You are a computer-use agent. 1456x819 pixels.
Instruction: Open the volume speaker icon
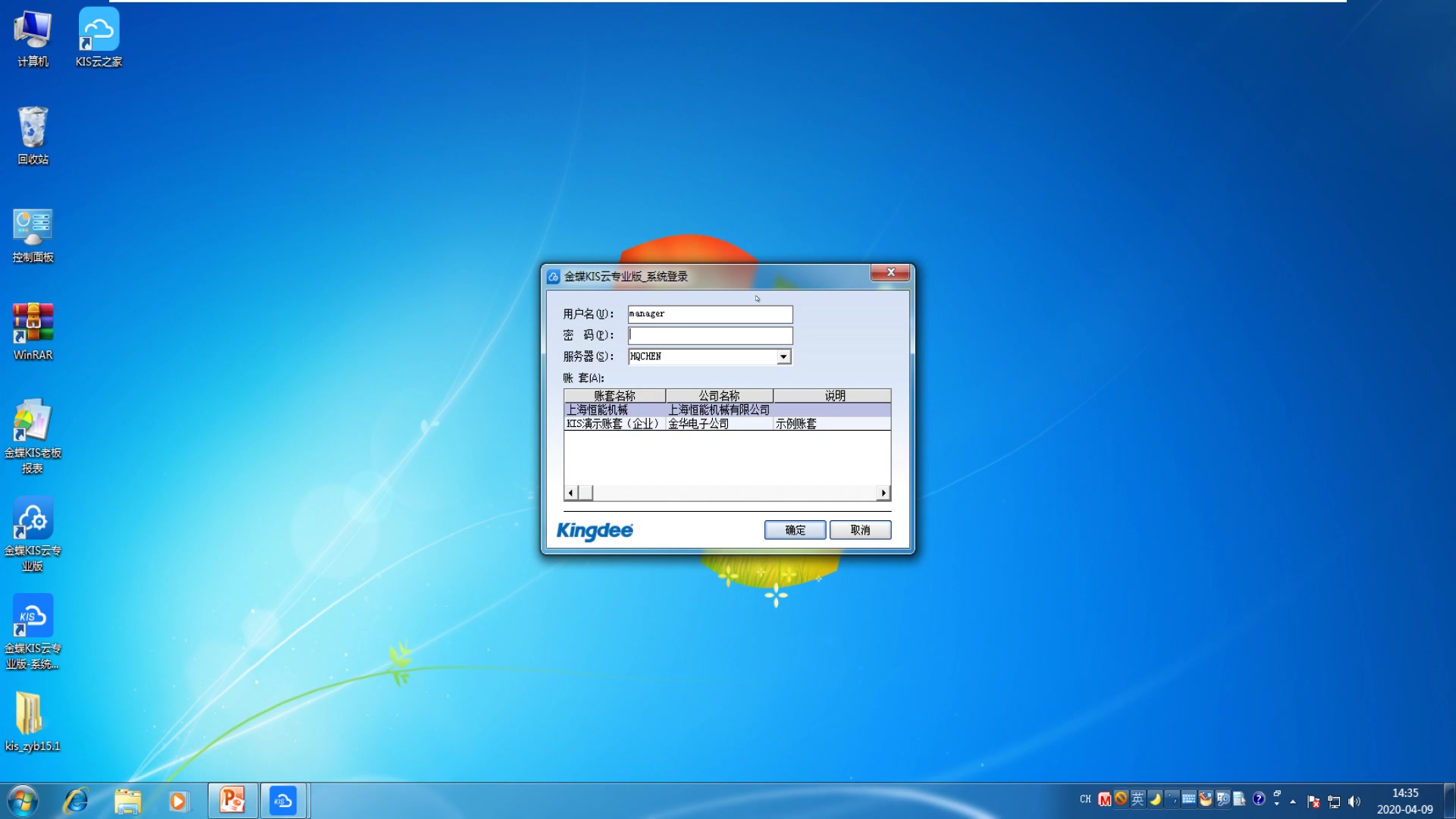pos(1354,802)
